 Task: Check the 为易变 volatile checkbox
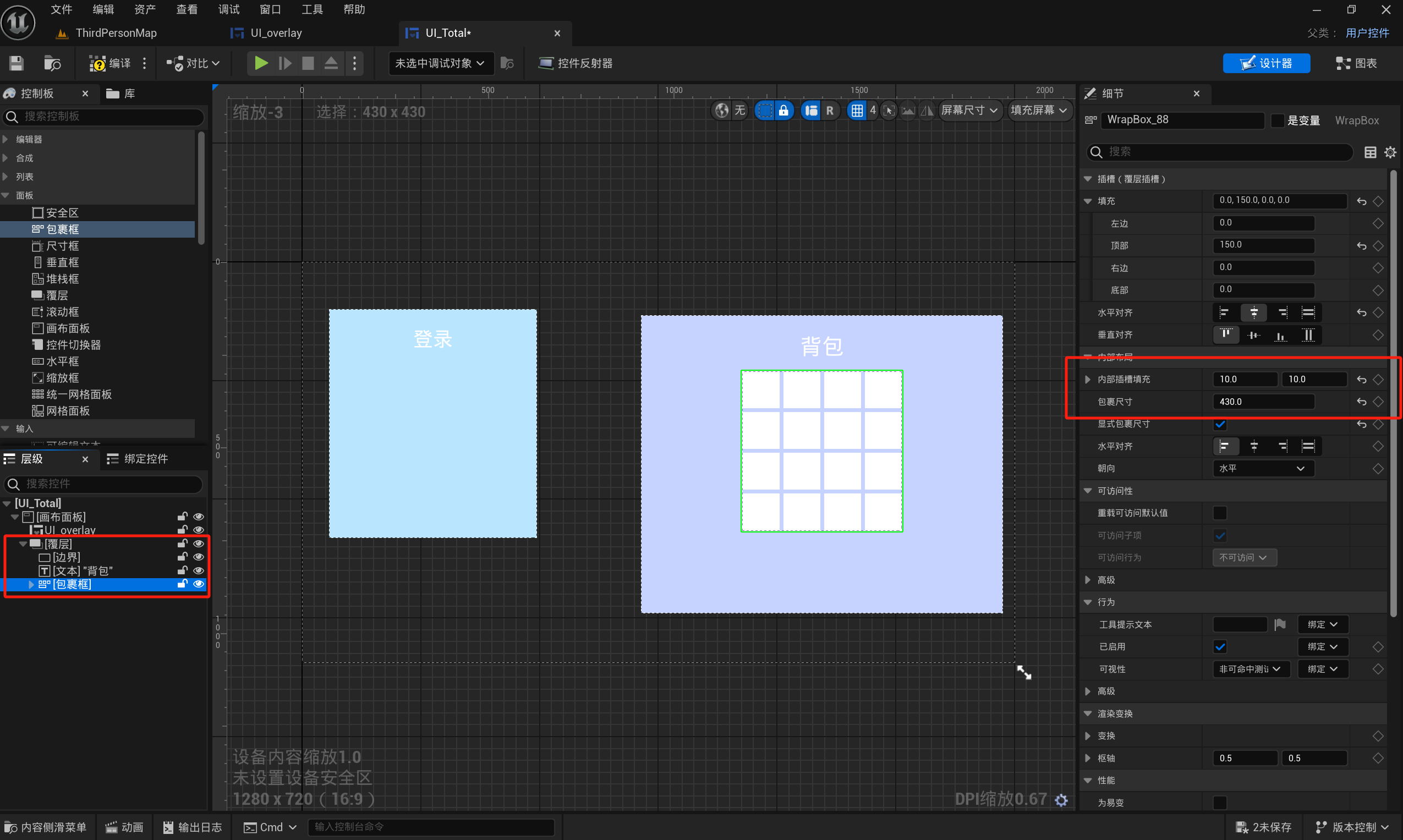coord(1220,802)
